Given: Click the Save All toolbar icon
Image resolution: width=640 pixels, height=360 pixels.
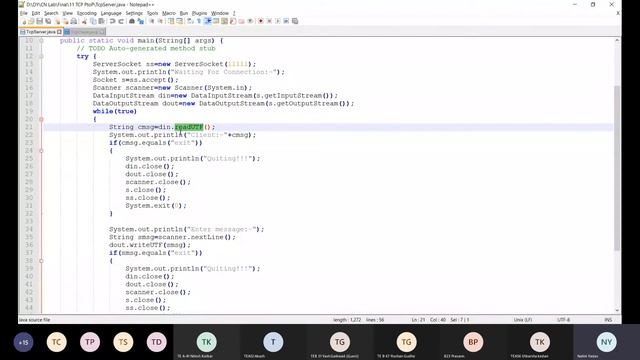Looking at the screenshot, I should 48,21.
